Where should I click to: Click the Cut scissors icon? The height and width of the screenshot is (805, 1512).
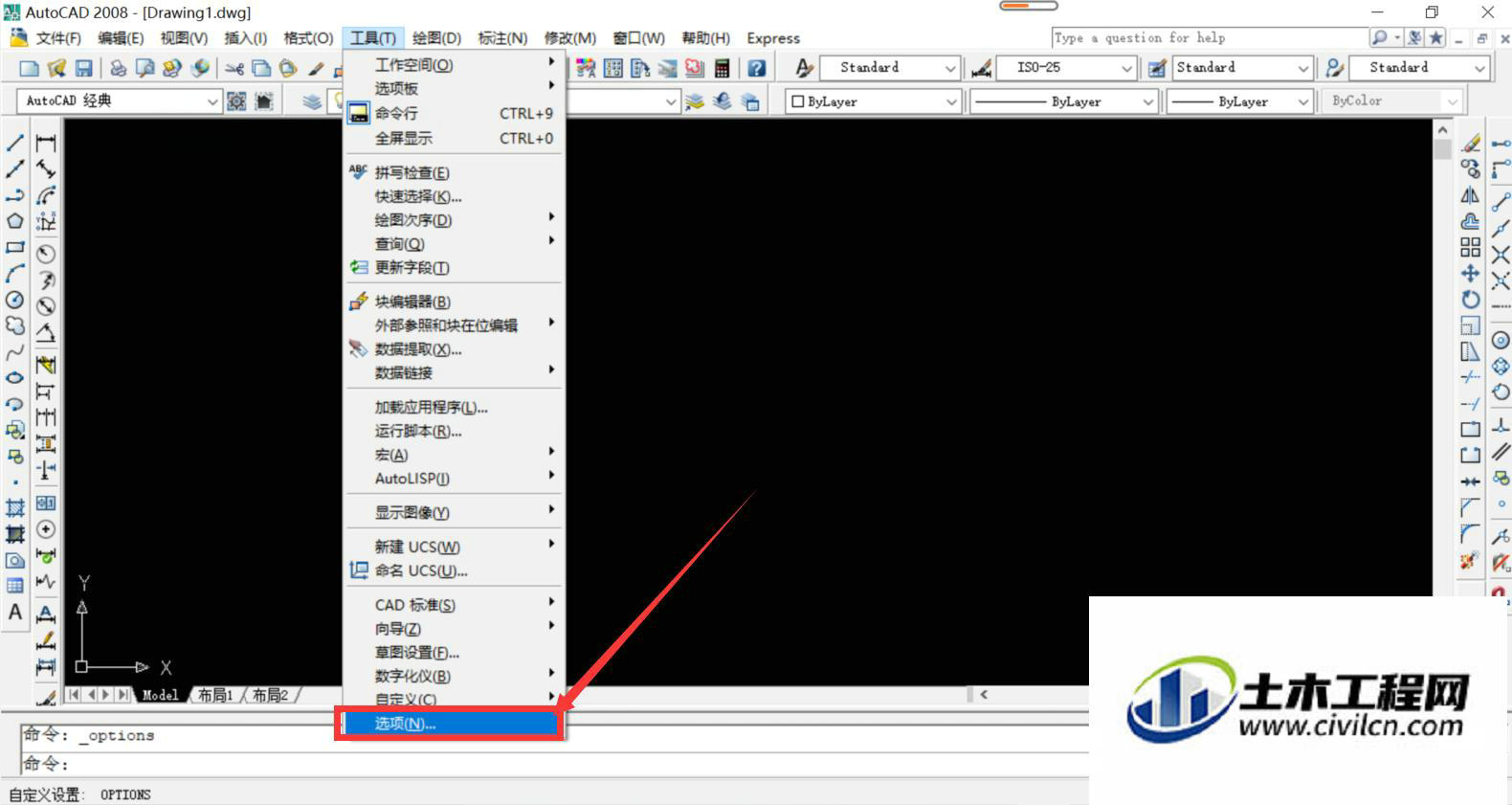click(x=233, y=68)
